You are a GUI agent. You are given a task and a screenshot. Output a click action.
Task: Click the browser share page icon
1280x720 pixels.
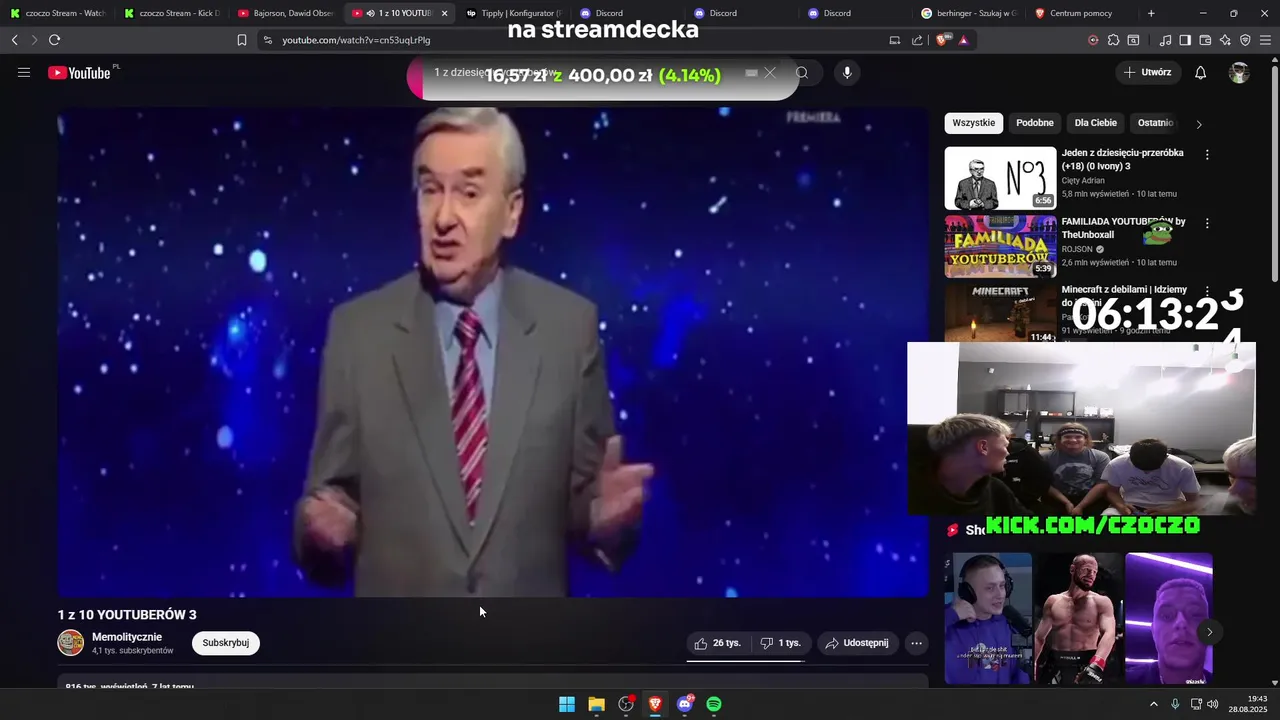(917, 40)
